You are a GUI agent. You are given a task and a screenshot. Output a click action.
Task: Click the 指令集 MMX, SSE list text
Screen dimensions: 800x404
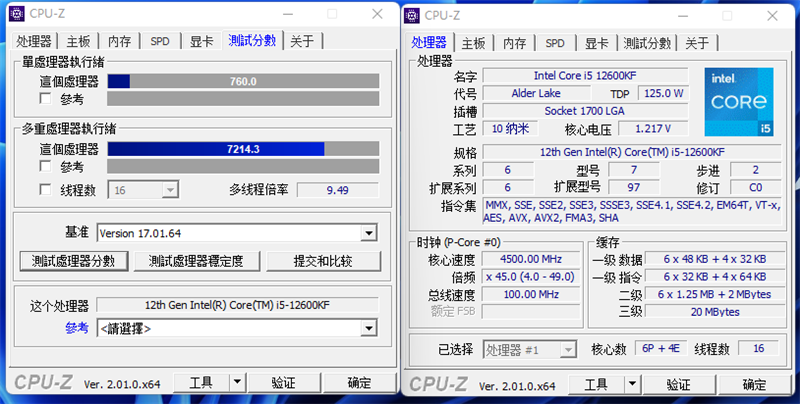632,212
